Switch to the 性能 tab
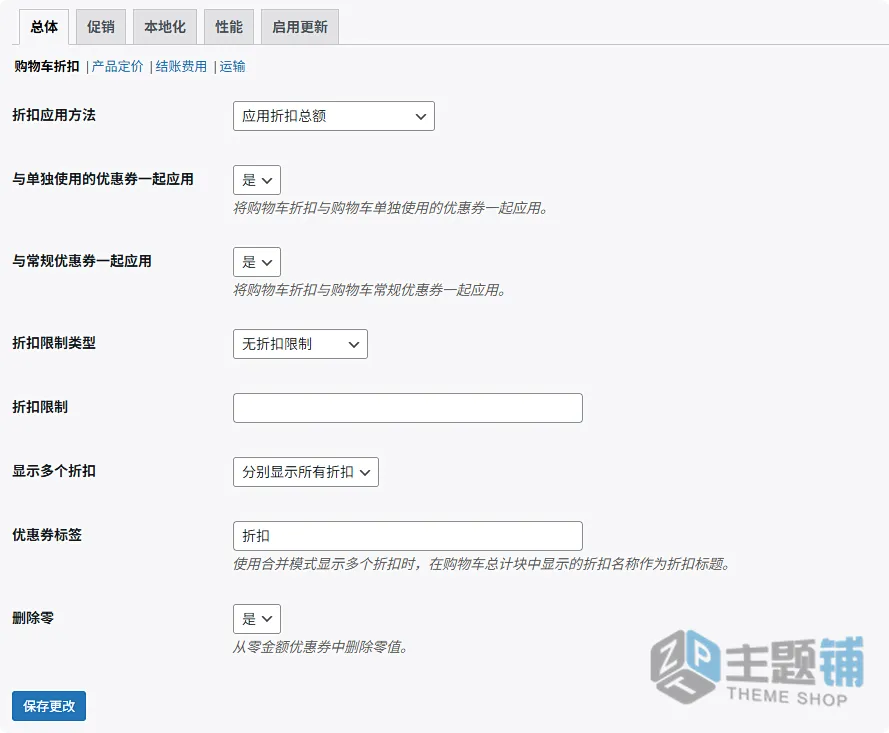This screenshot has width=889, height=733. tap(228, 27)
